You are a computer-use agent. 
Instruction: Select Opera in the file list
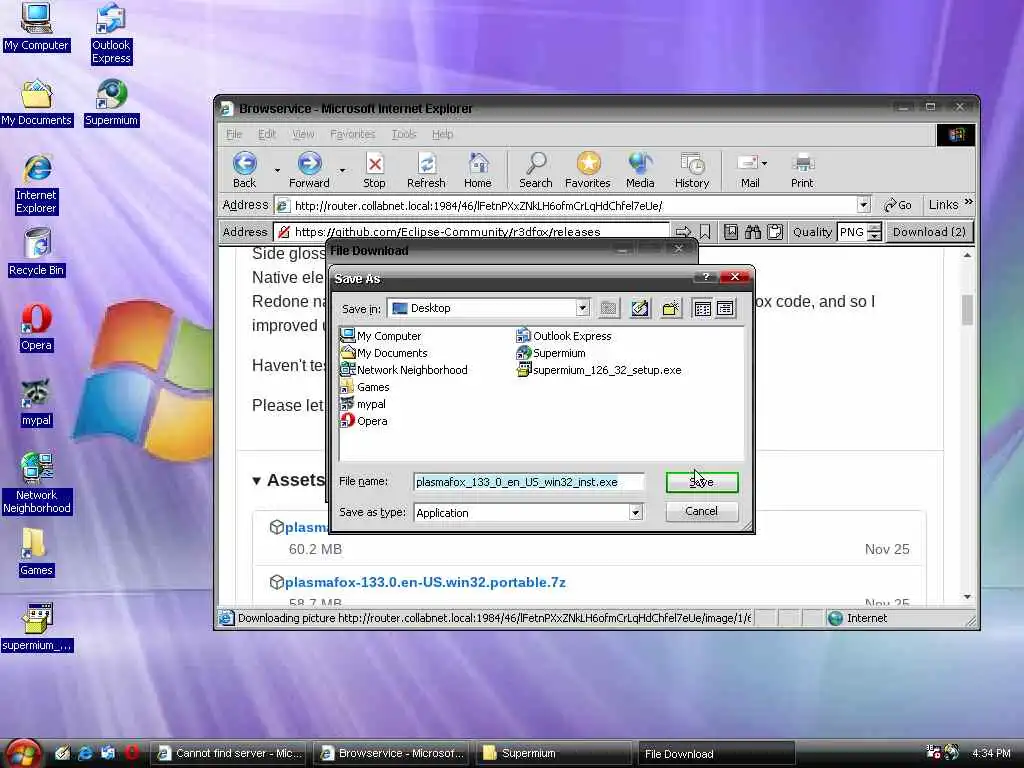[364, 421]
